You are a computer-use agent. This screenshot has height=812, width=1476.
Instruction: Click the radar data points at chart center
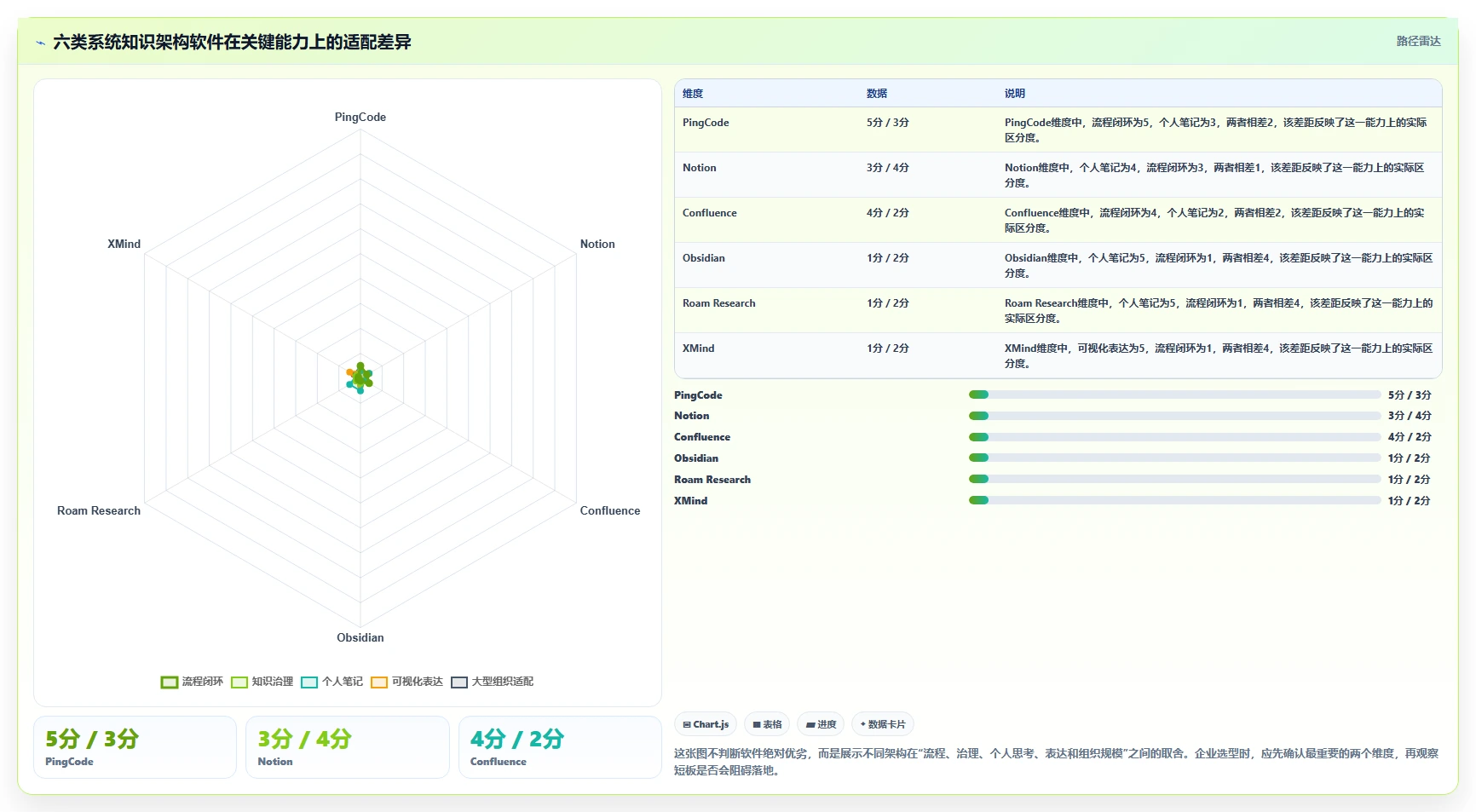(x=360, y=377)
